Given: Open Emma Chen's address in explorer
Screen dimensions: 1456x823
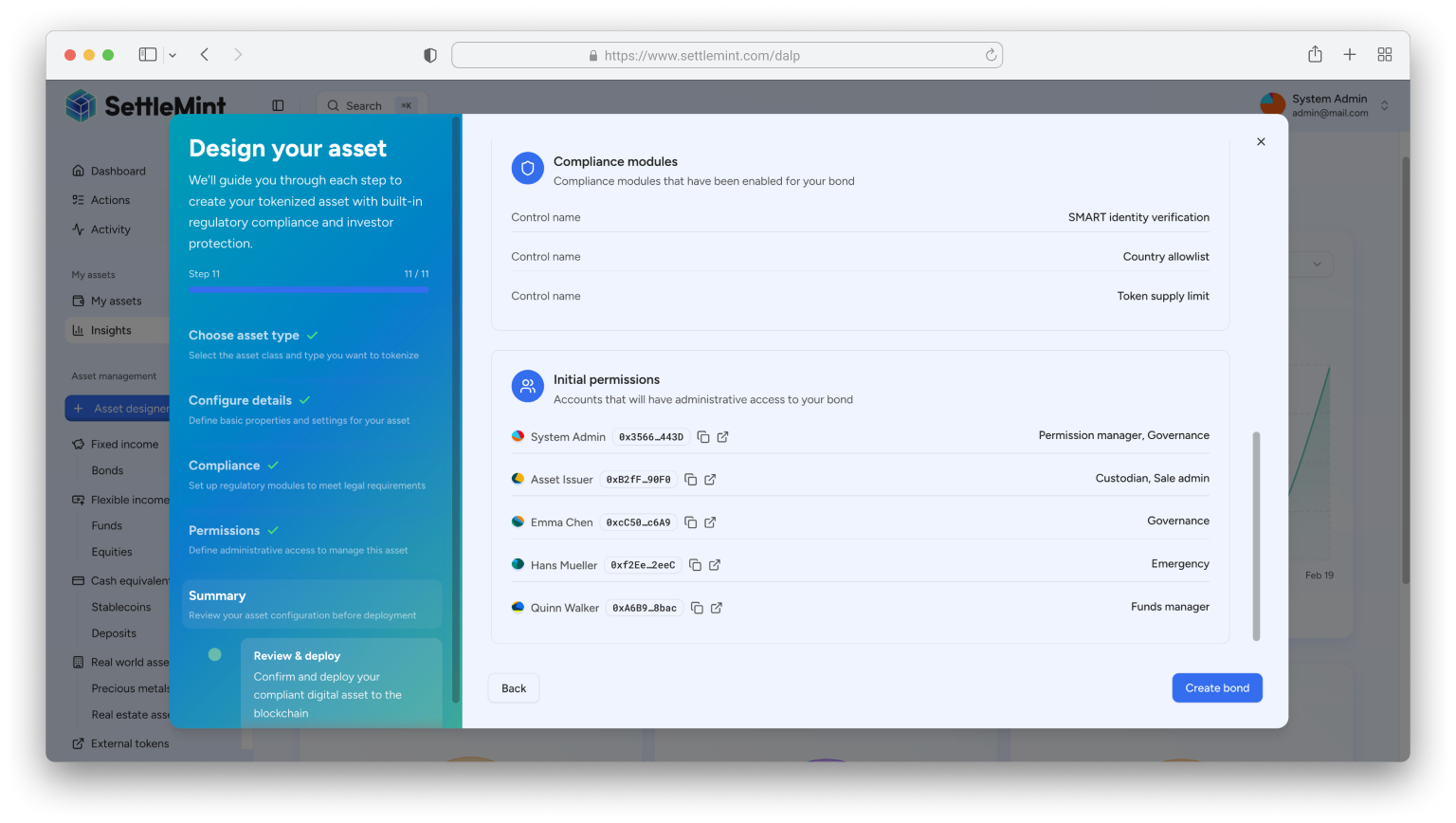Looking at the screenshot, I should pyautogui.click(x=709, y=521).
